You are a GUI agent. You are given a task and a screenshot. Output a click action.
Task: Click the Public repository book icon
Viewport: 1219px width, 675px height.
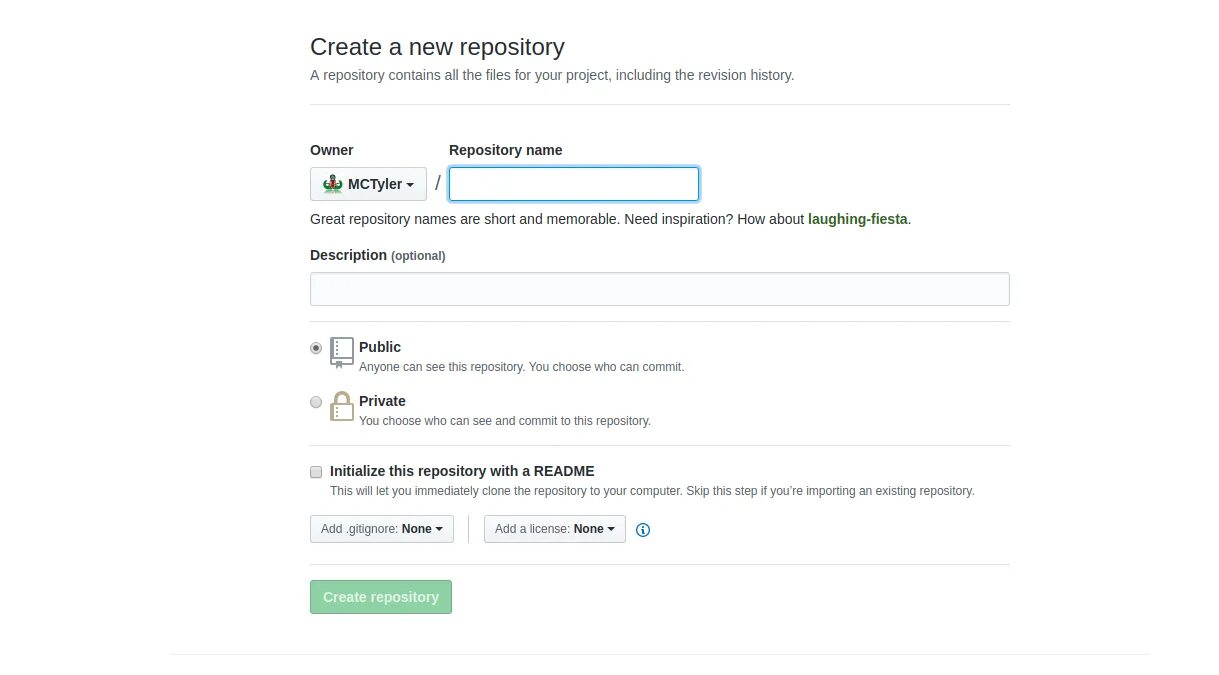click(342, 353)
